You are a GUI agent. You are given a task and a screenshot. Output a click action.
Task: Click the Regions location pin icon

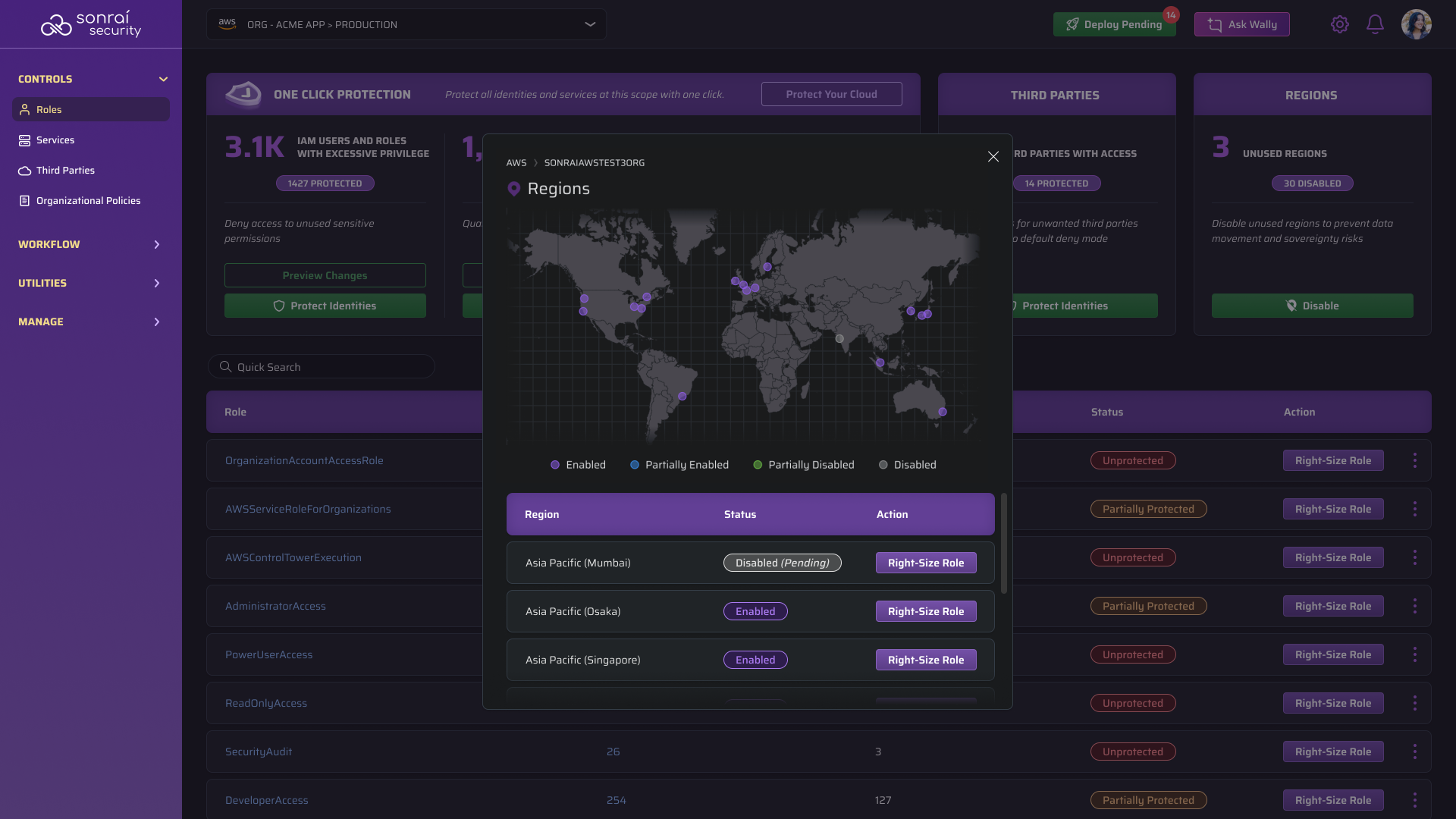tap(514, 189)
